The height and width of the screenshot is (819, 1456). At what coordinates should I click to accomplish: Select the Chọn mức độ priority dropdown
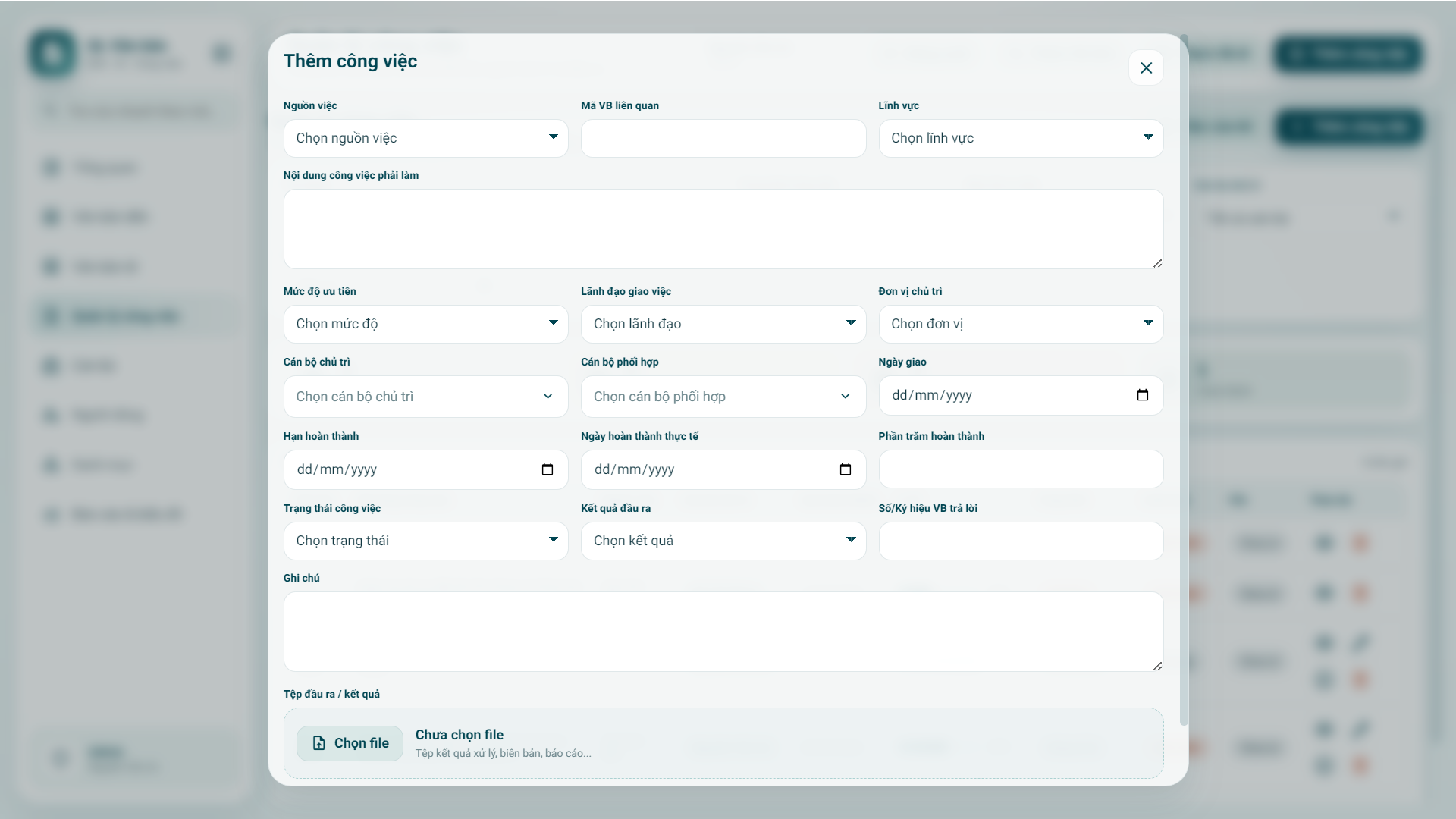coord(425,324)
